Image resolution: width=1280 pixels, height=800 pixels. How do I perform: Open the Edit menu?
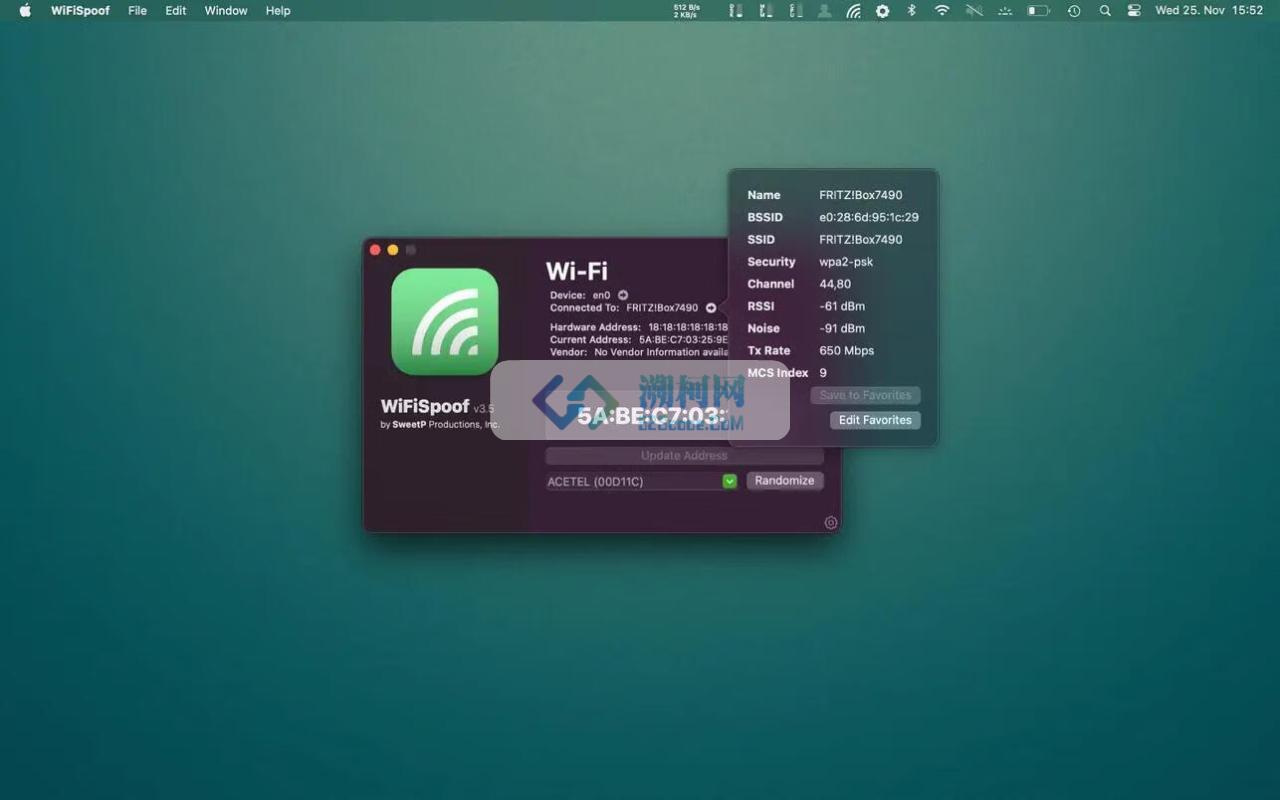[x=176, y=10]
